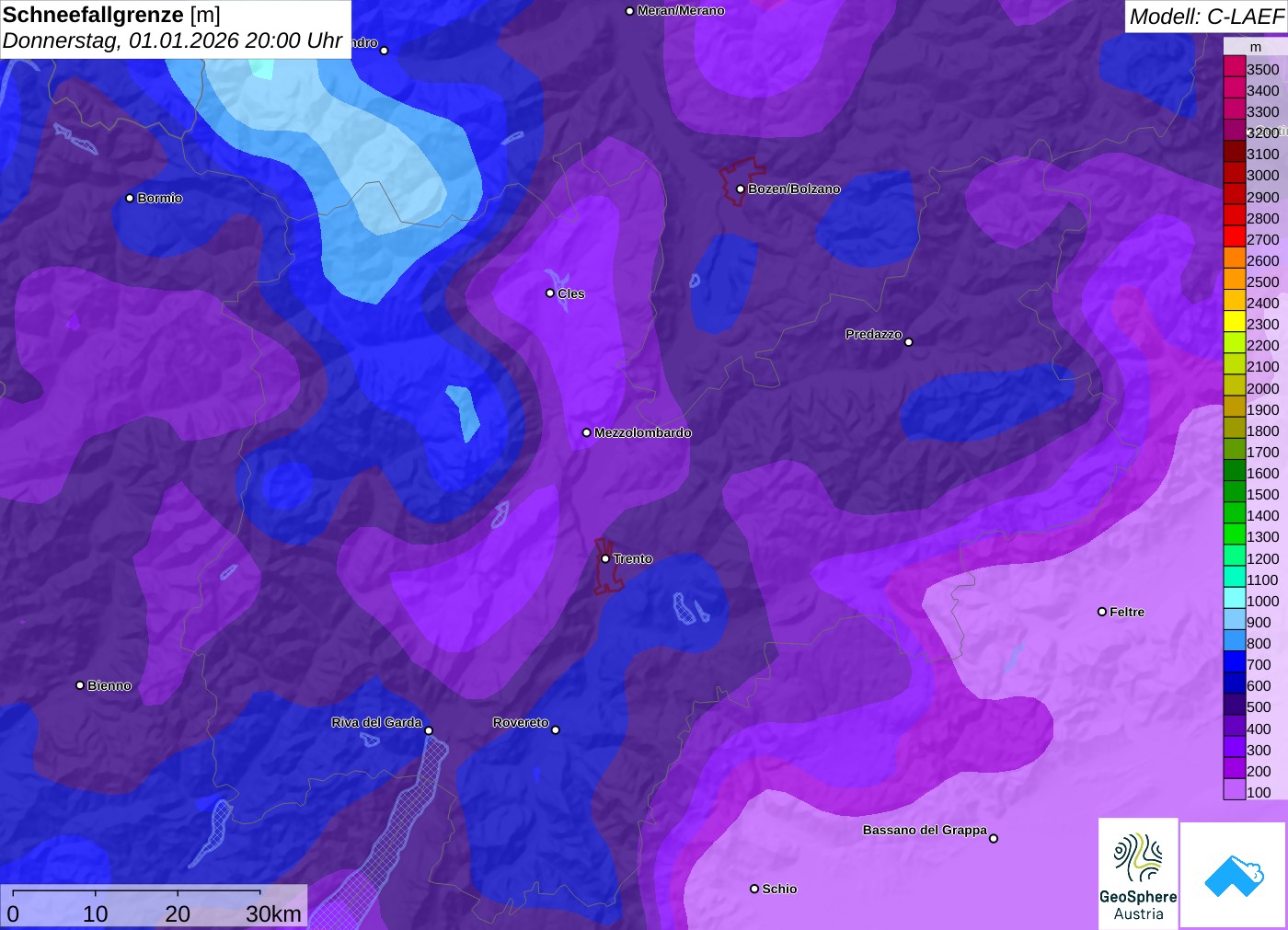Click the 2300 m yellow legend swatch
1288x930 pixels.
(x=1235, y=323)
